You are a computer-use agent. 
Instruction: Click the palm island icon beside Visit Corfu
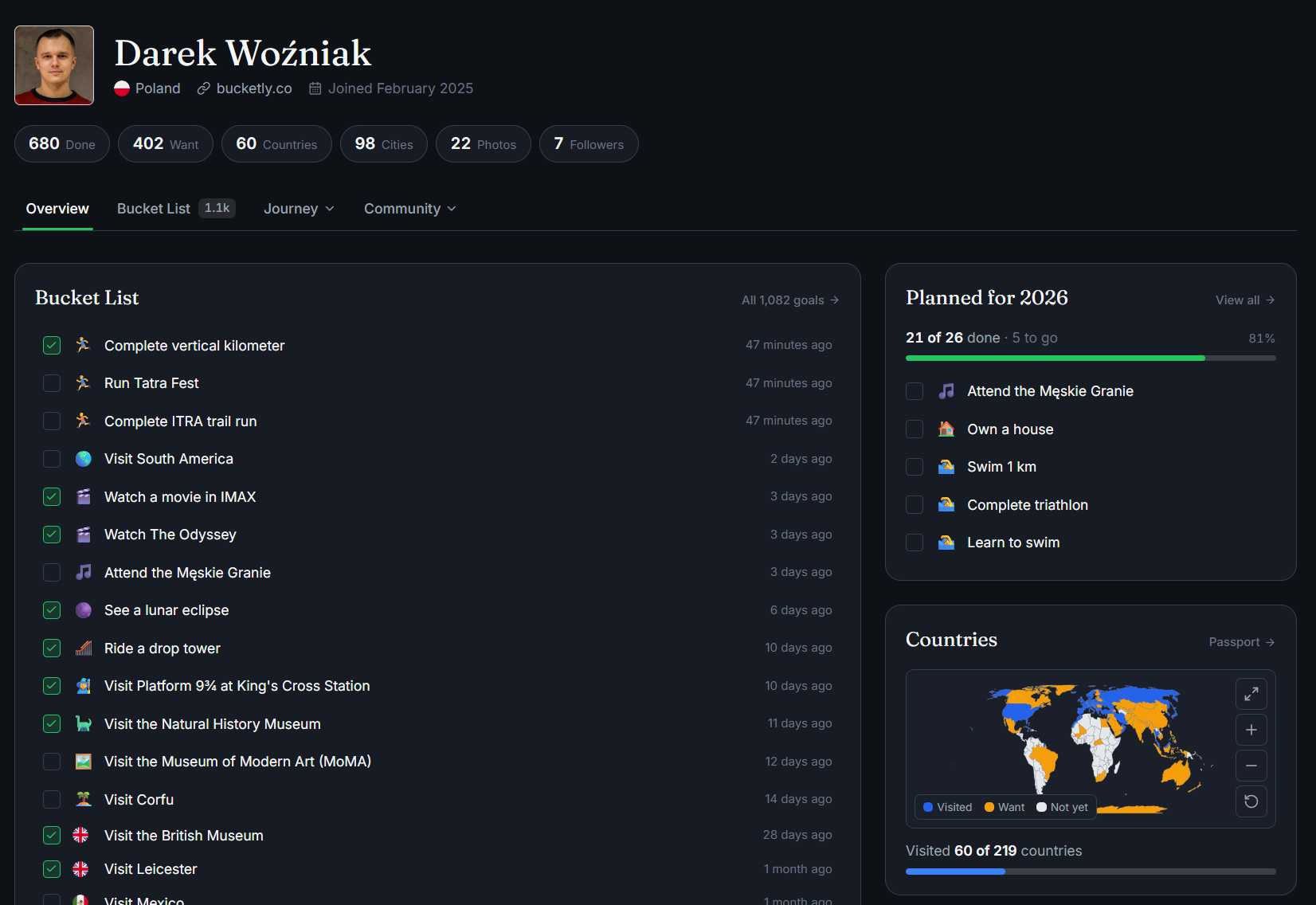(x=84, y=799)
